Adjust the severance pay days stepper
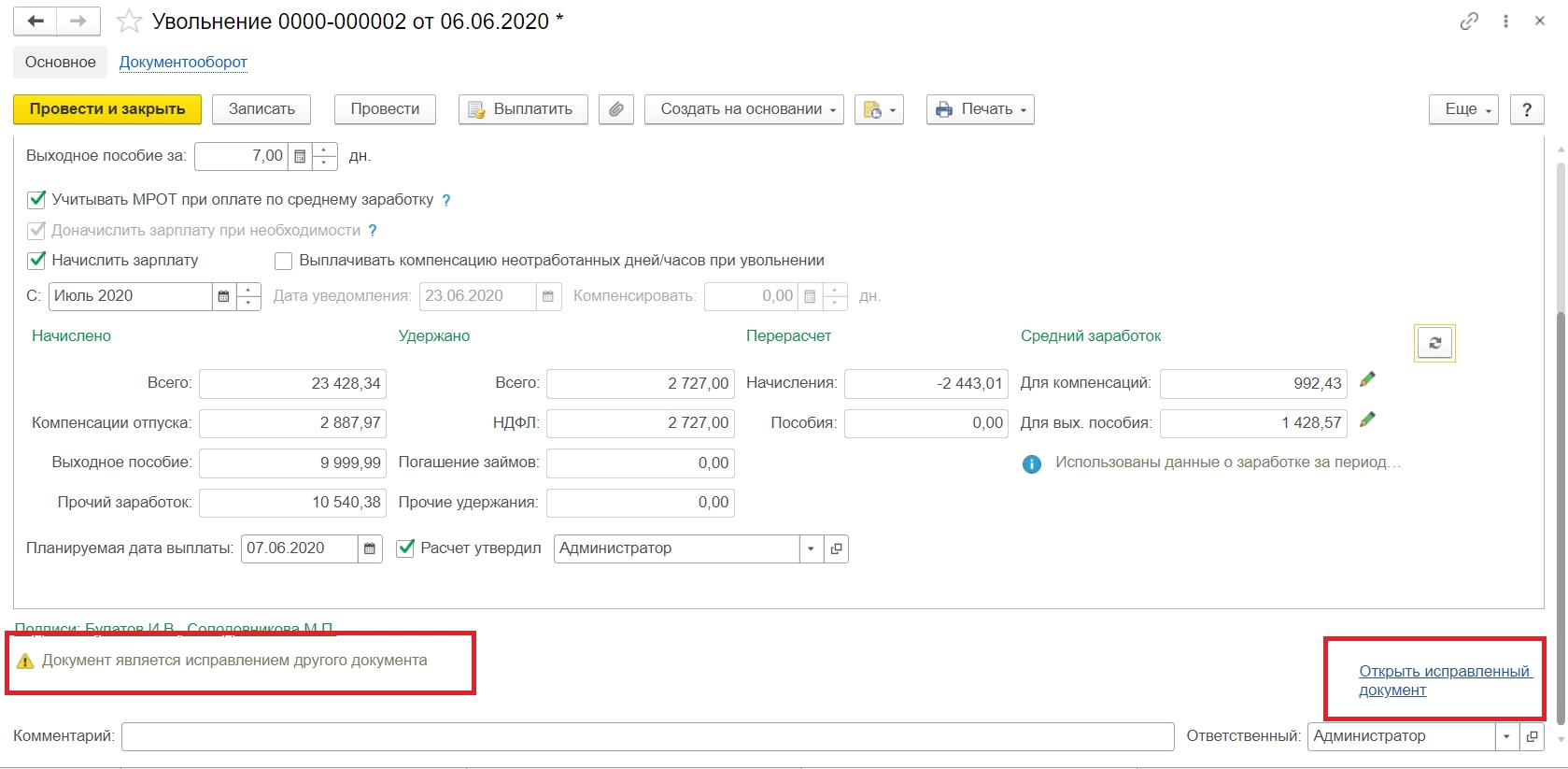1568x769 pixels. 324,156
